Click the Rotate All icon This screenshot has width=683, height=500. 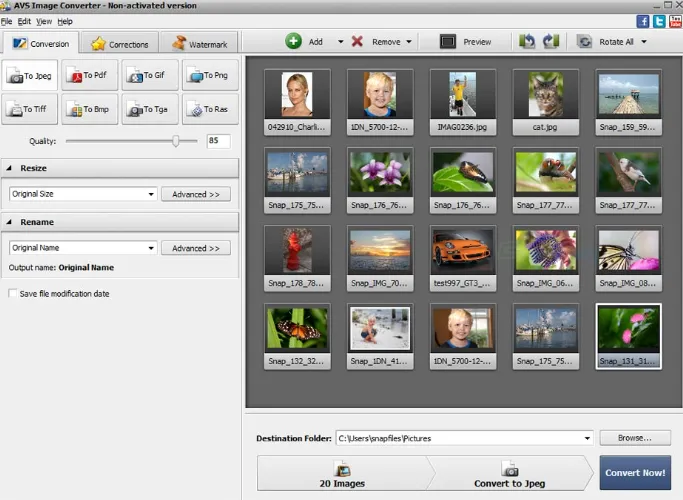584,42
